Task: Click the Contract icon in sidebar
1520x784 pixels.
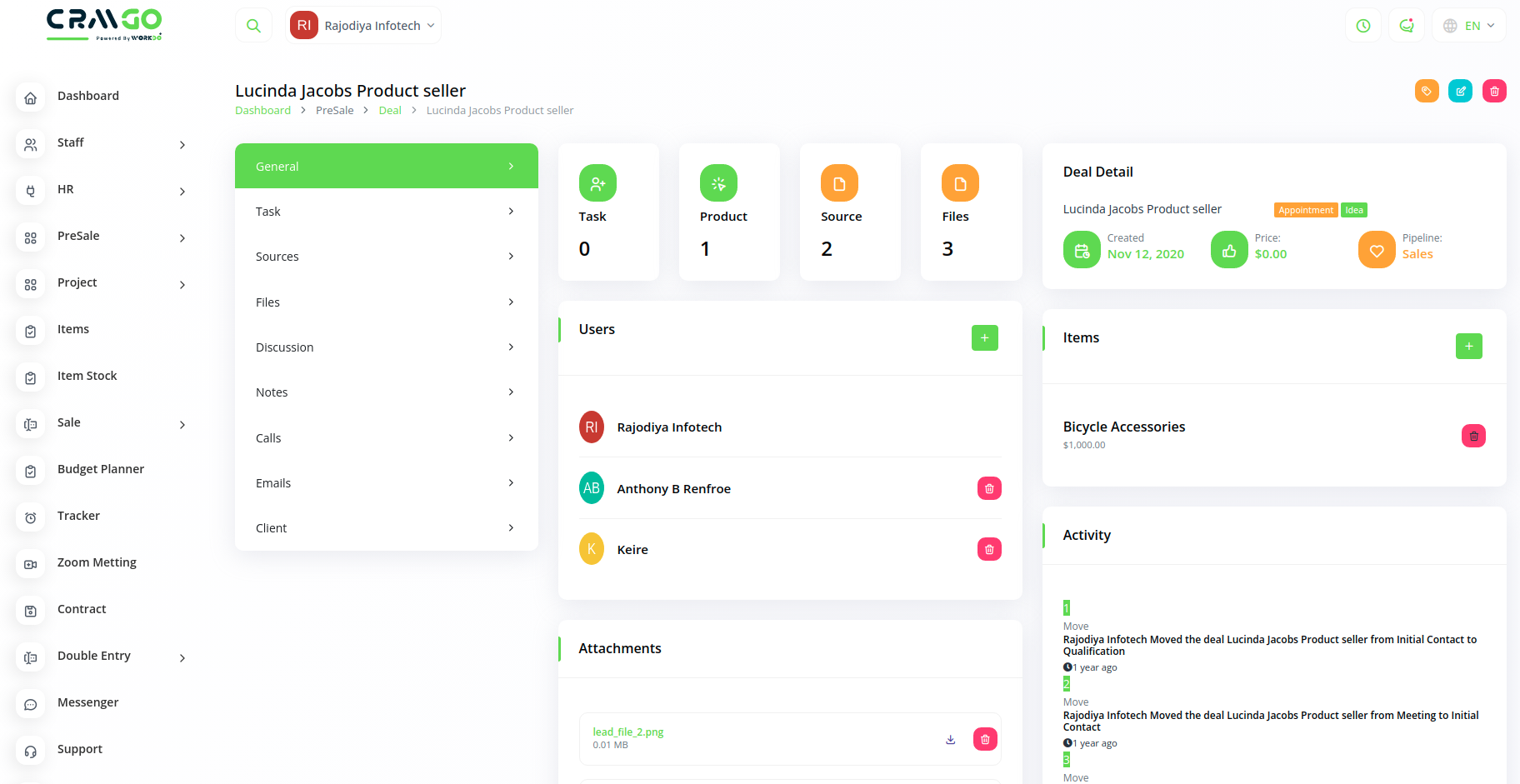Action: [31, 612]
